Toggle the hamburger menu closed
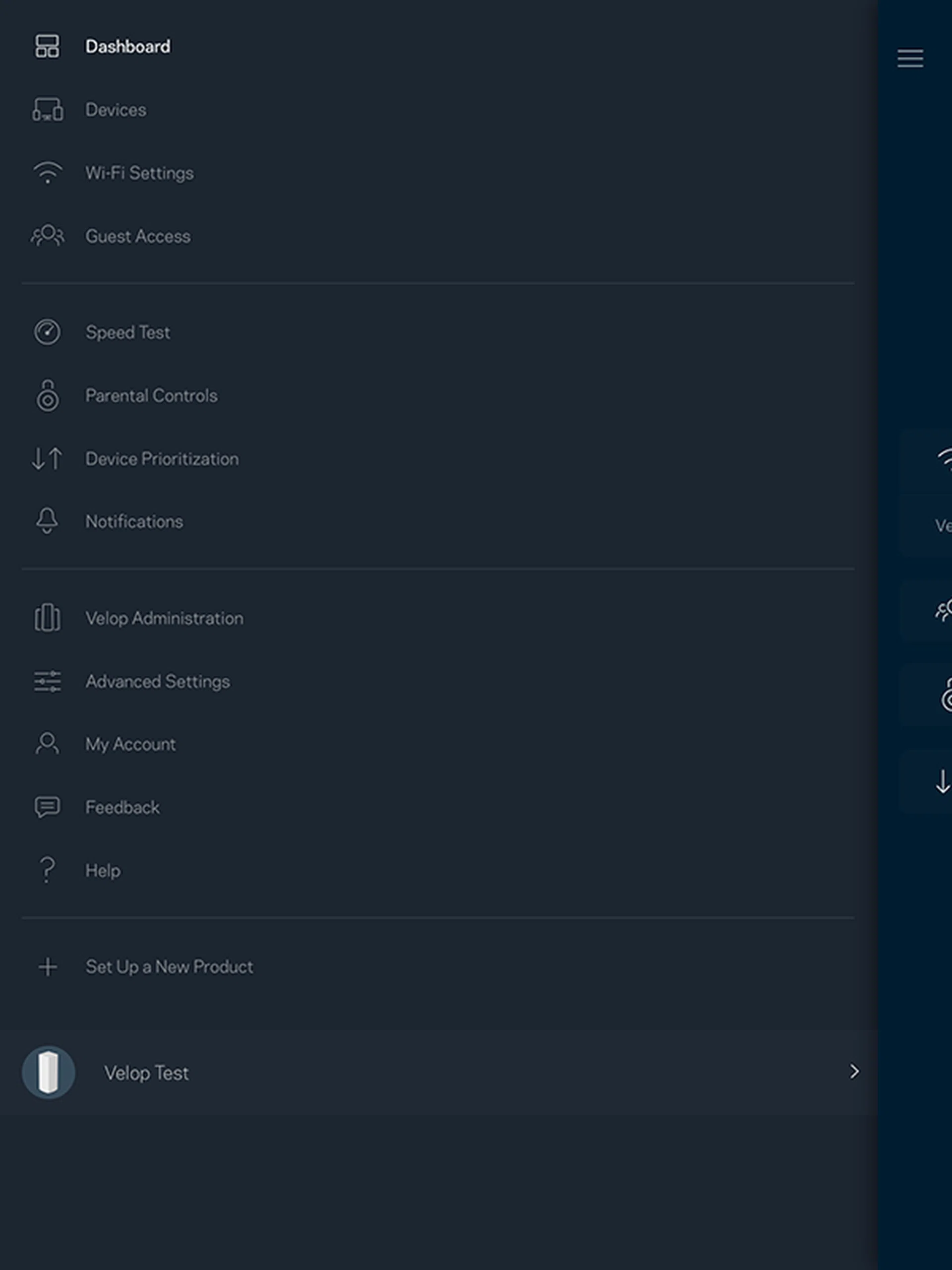The width and height of the screenshot is (952, 1270). coord(910,58)
